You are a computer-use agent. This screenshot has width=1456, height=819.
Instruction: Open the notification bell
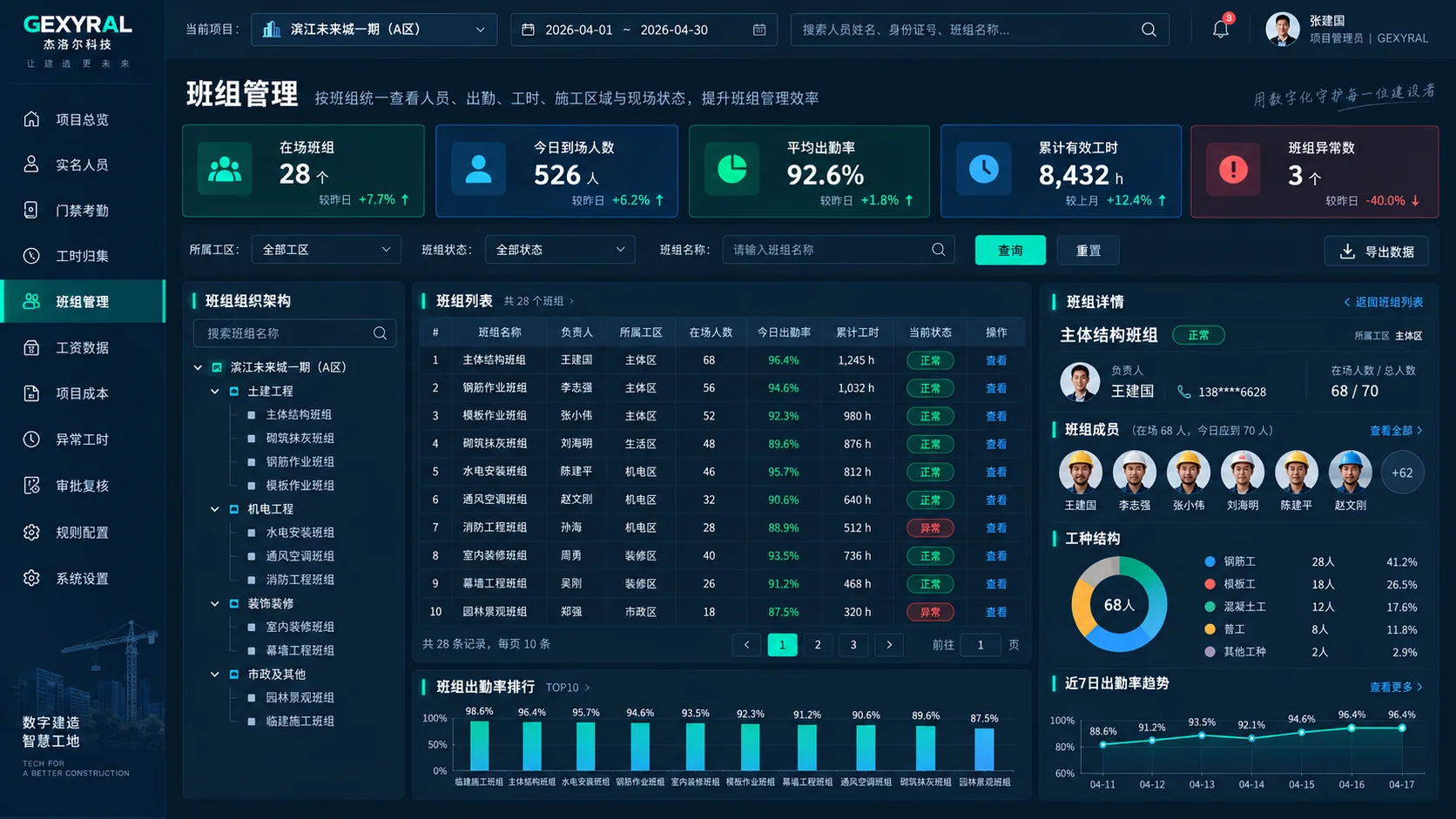click(1220, 30)
